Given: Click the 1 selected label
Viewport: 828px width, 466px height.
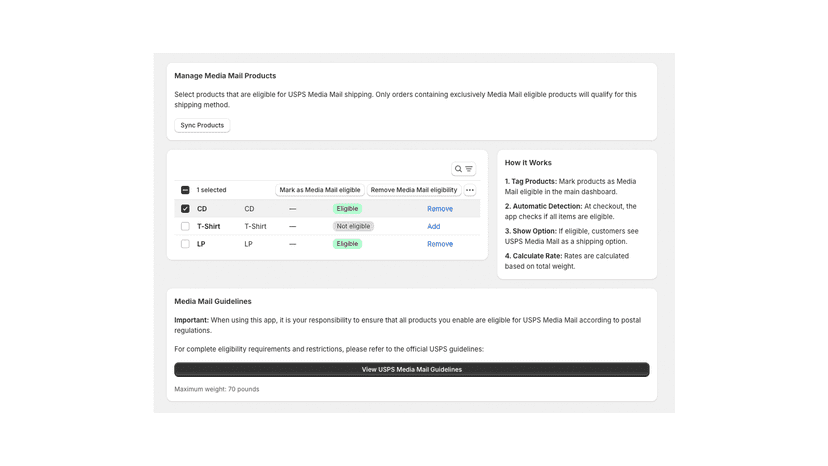Looking at the screenshot, I should [211, 190].
